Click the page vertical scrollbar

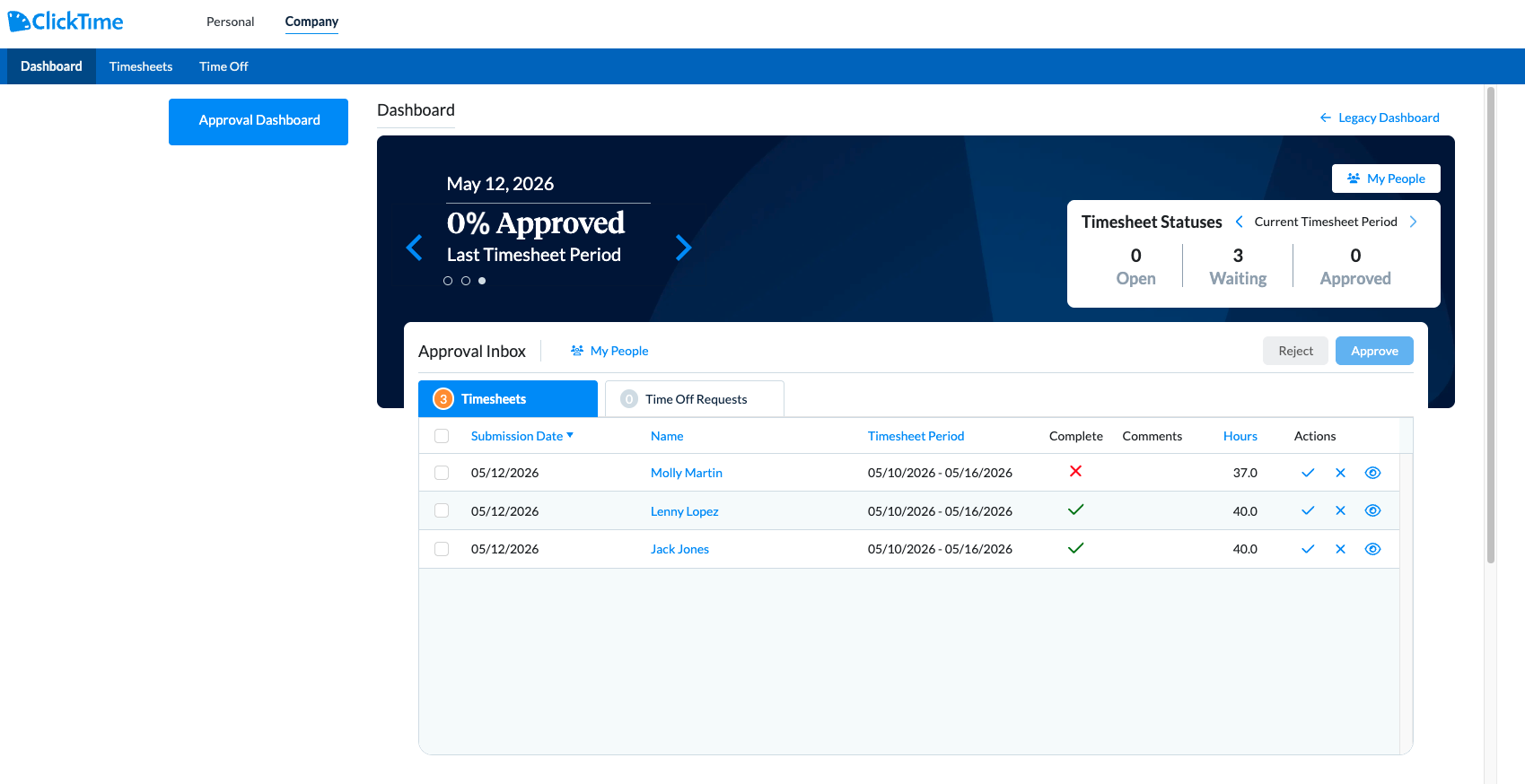(x=1491, y=326)
